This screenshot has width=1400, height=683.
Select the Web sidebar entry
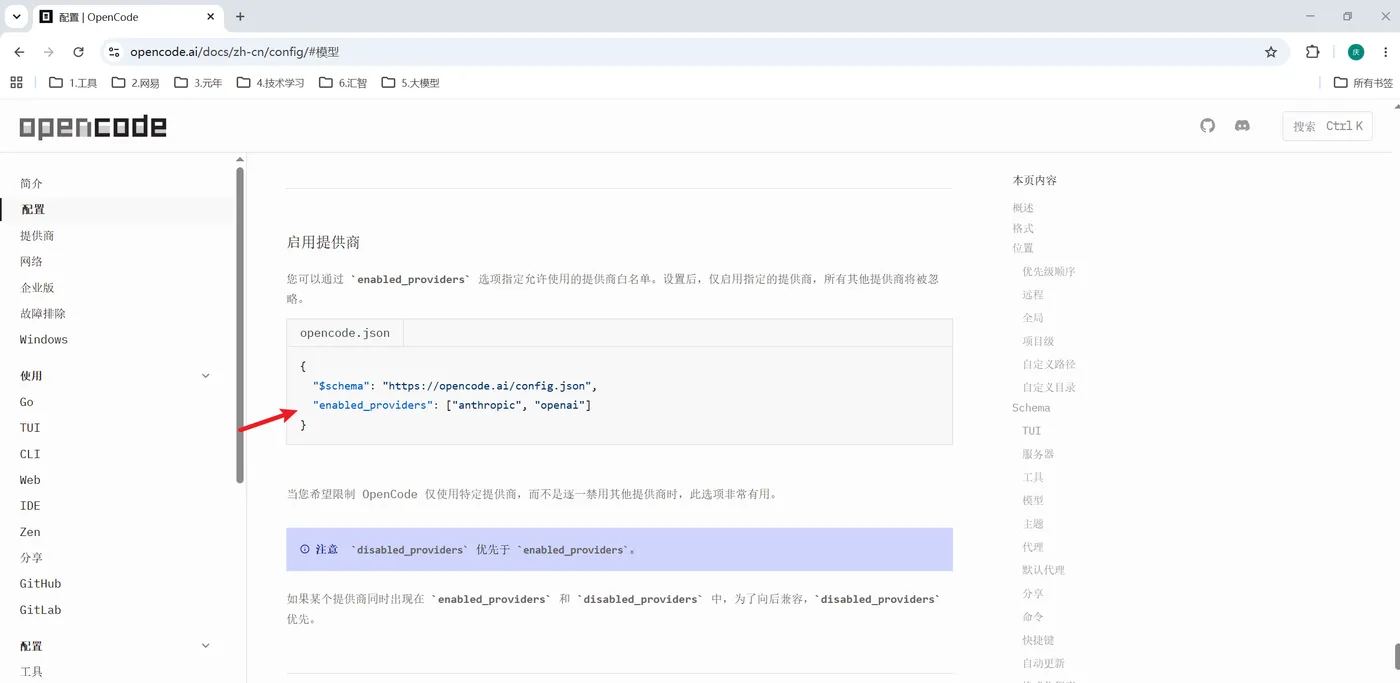30,480
